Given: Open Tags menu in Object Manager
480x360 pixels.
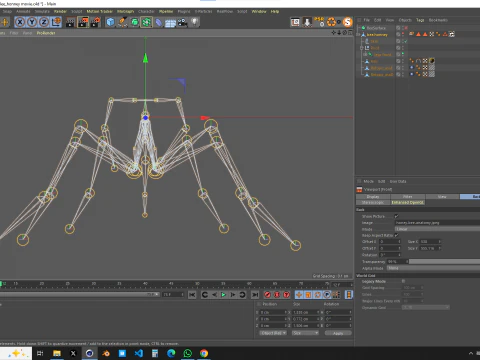Looking at the screenshot, I should pos(420,20).
